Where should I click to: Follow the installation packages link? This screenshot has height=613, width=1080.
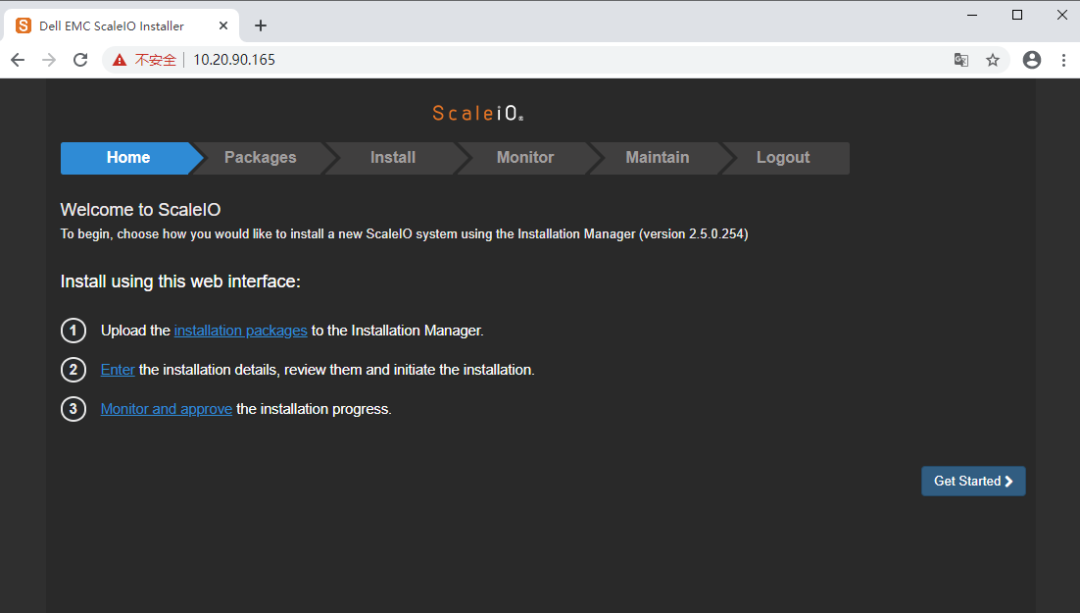pos(240,331)
